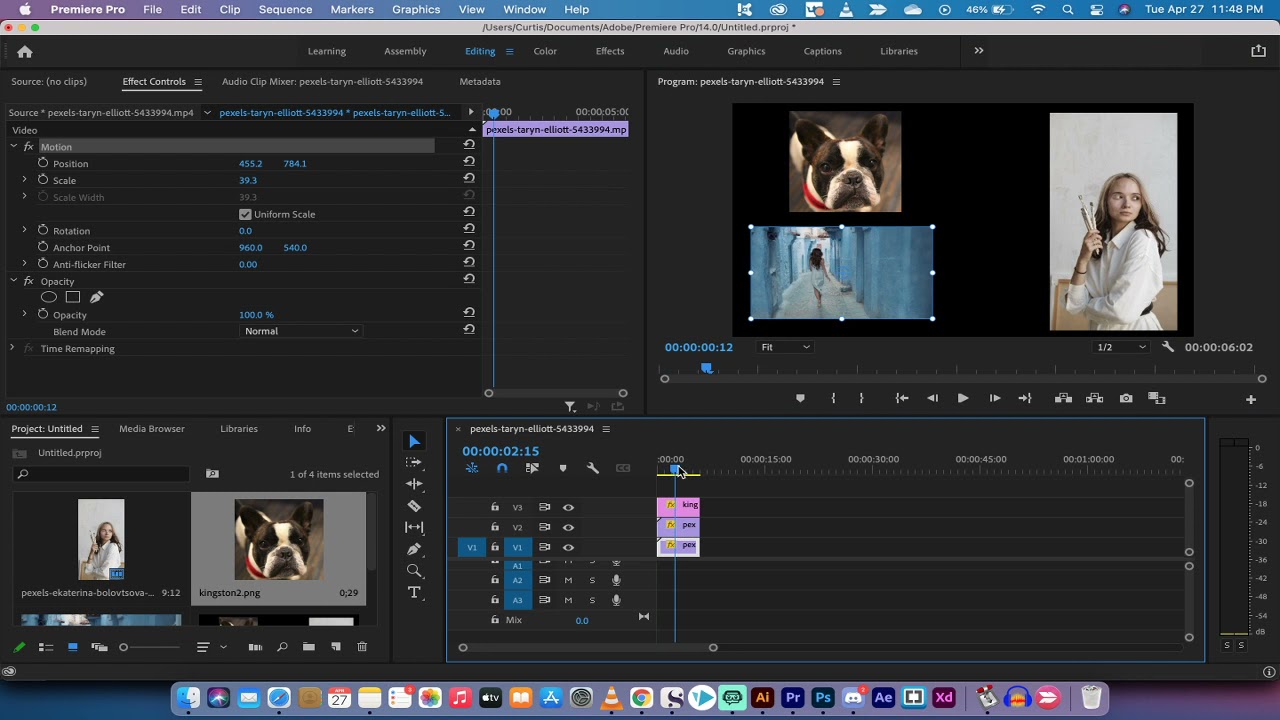Select the Pen tool in timeline toolbar
This screenshot has height=720, width=1280.
pyautogui.click(x=414, y=549)
